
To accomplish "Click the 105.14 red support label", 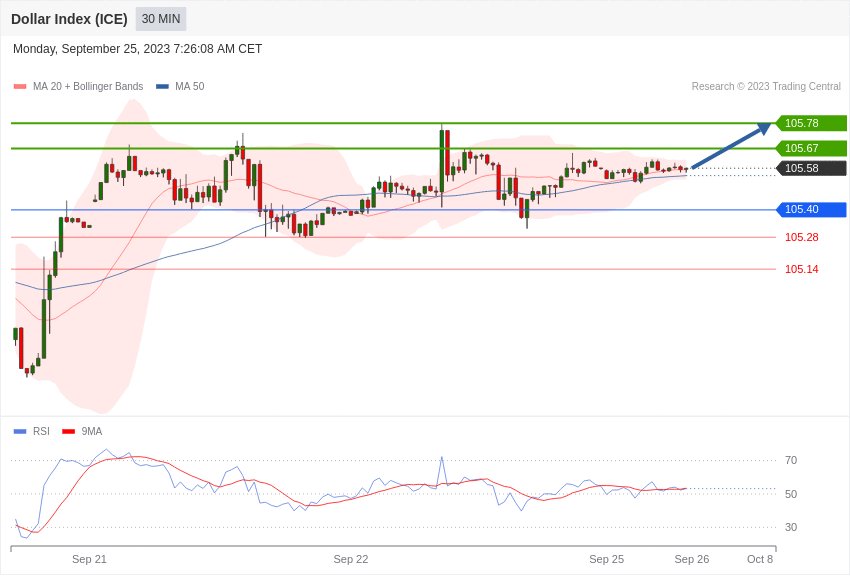I will (802, 269).
